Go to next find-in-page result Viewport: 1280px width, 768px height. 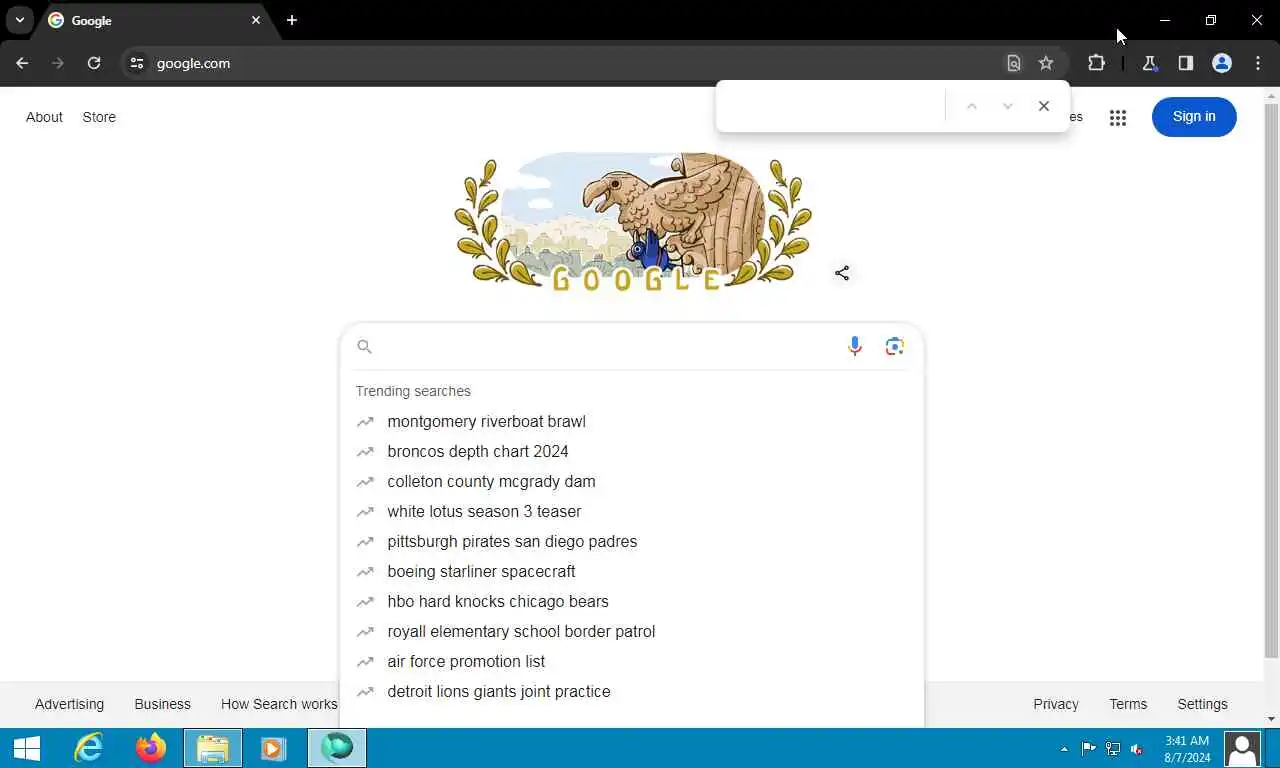[1007, 106]
